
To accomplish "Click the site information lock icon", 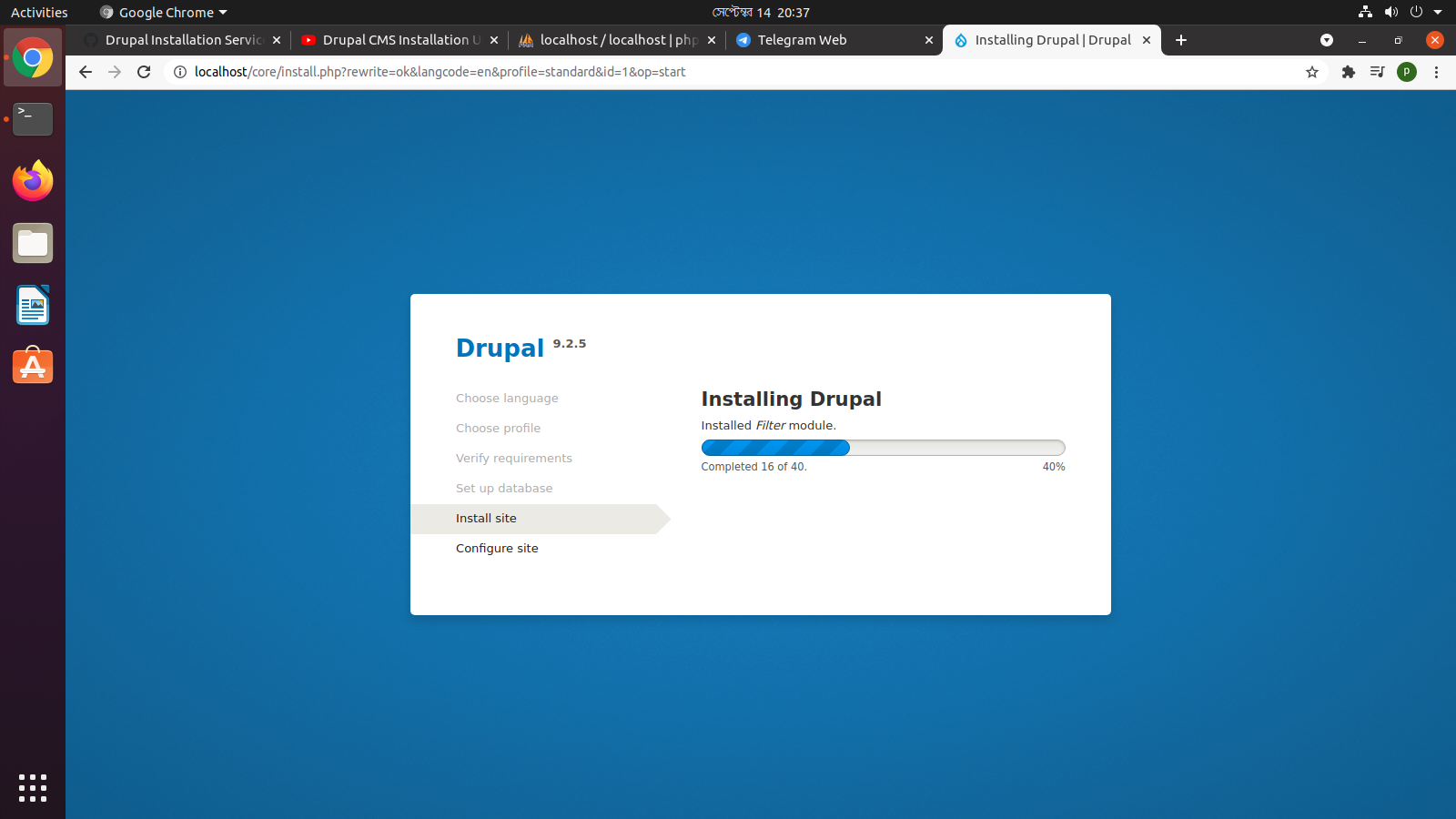I will click(x=180, y=72).
